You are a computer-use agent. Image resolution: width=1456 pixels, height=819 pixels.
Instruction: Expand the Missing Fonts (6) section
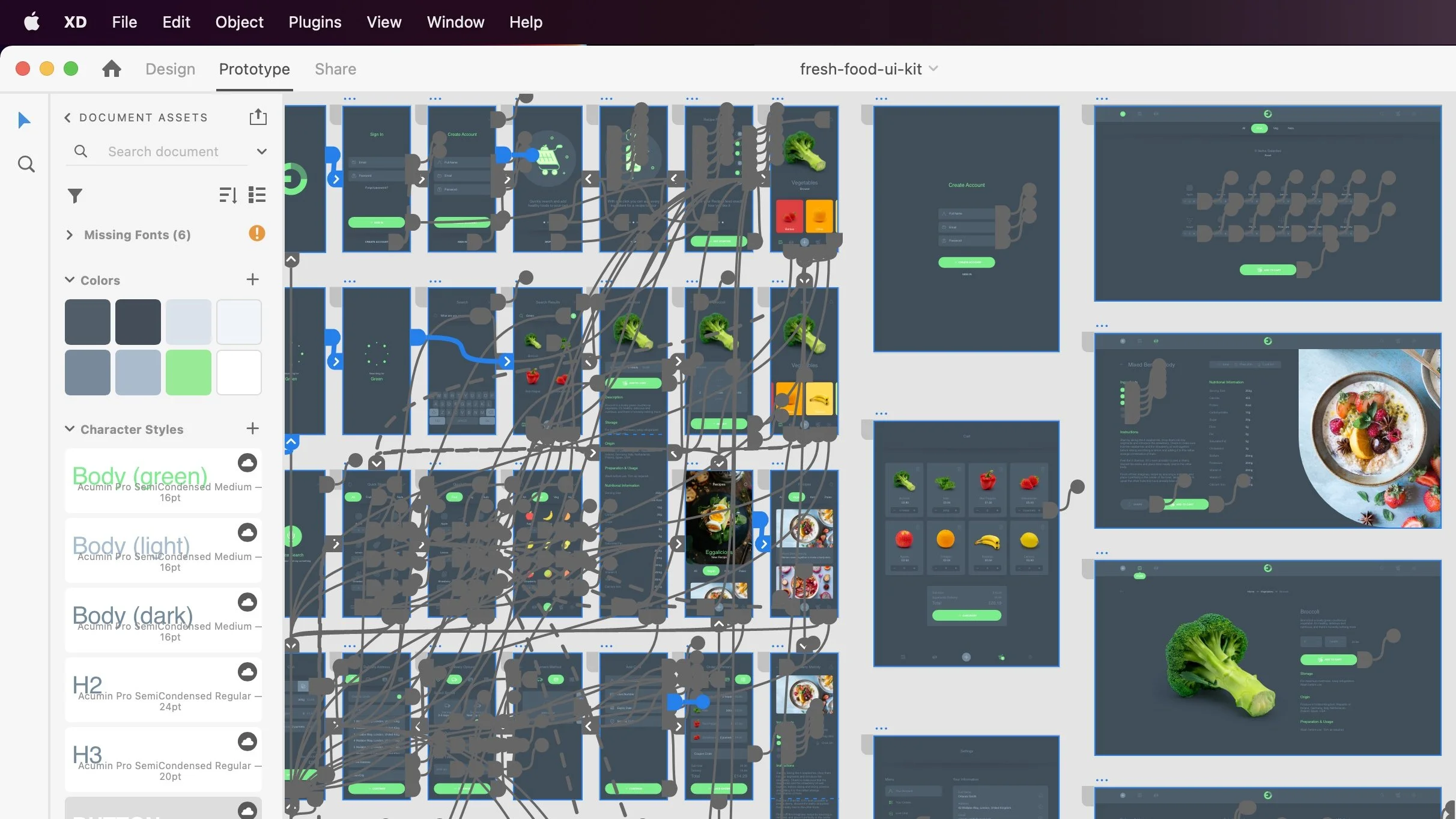coord(70,235)
